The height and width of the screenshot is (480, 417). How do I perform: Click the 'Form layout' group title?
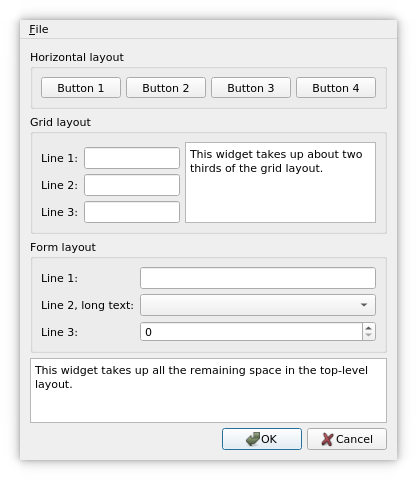63,247
